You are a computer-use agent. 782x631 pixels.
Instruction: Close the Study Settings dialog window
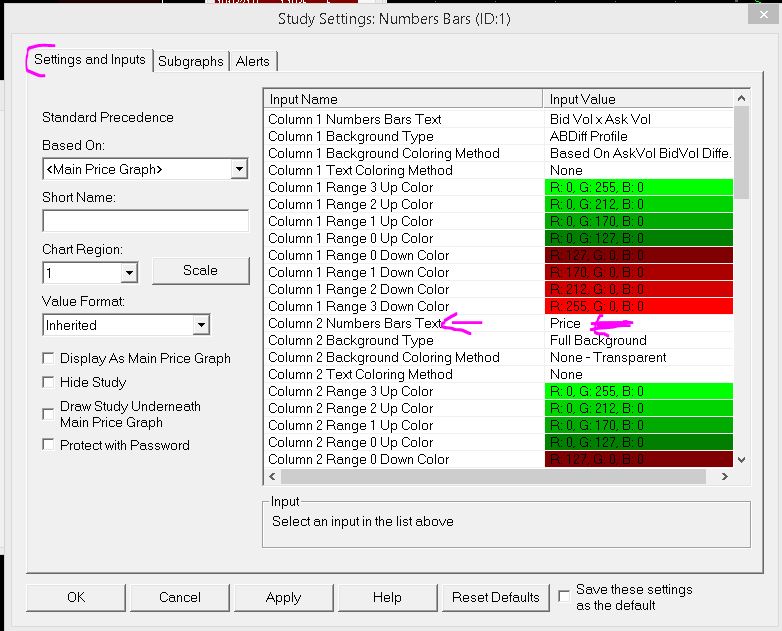coord(764,13)
